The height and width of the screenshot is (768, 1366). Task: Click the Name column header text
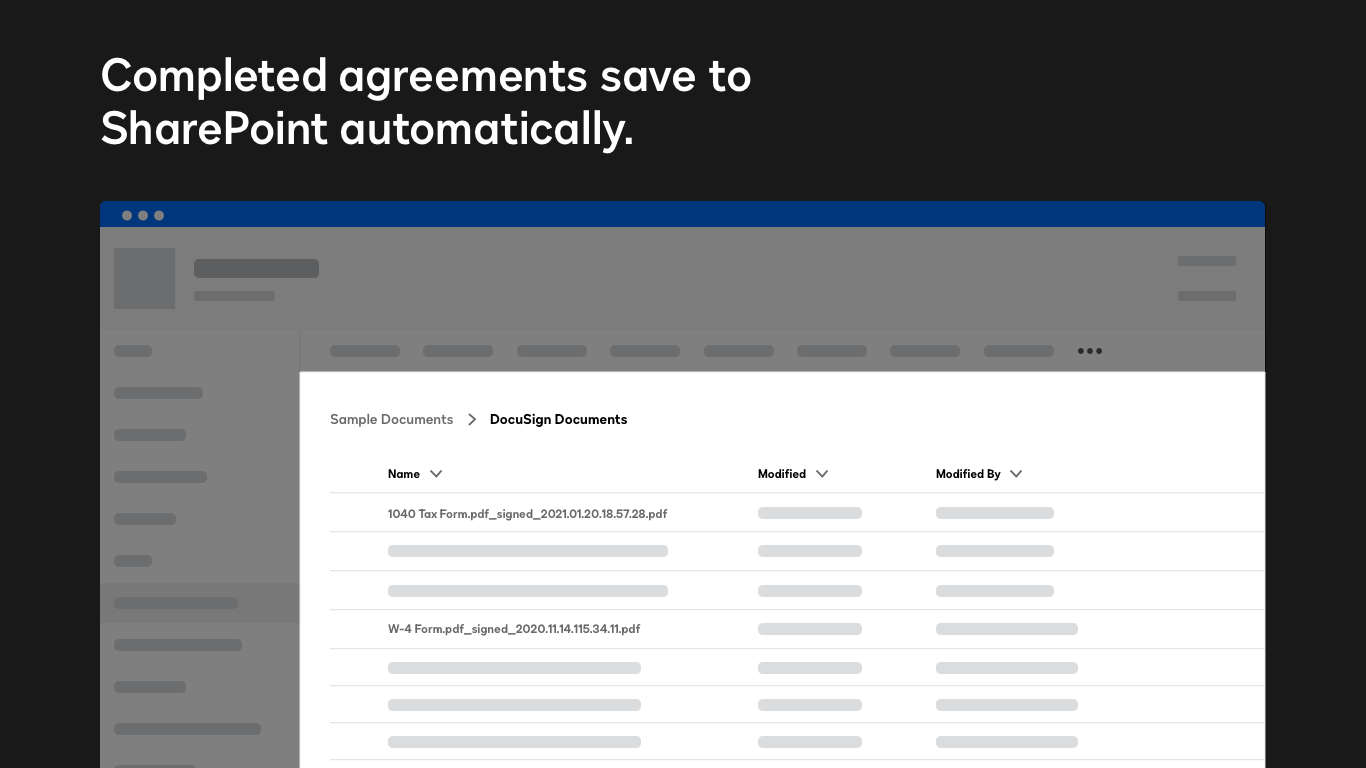coord(404,474)
